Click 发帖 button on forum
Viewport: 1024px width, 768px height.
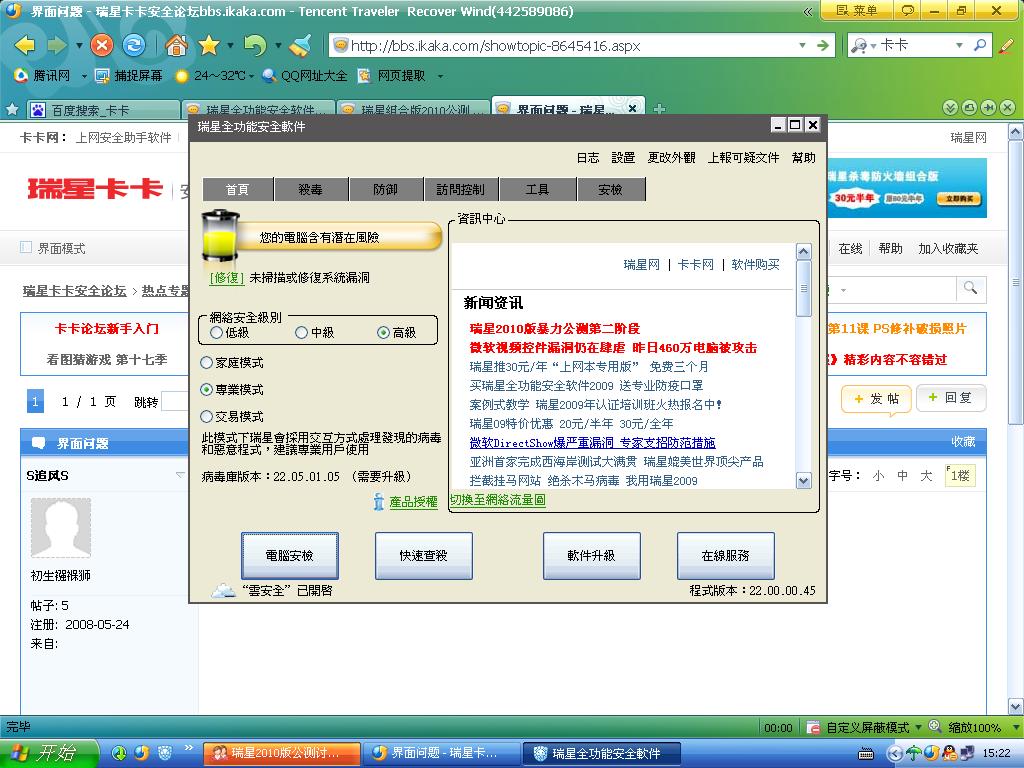pyautogui.click(x=877, y=398)
